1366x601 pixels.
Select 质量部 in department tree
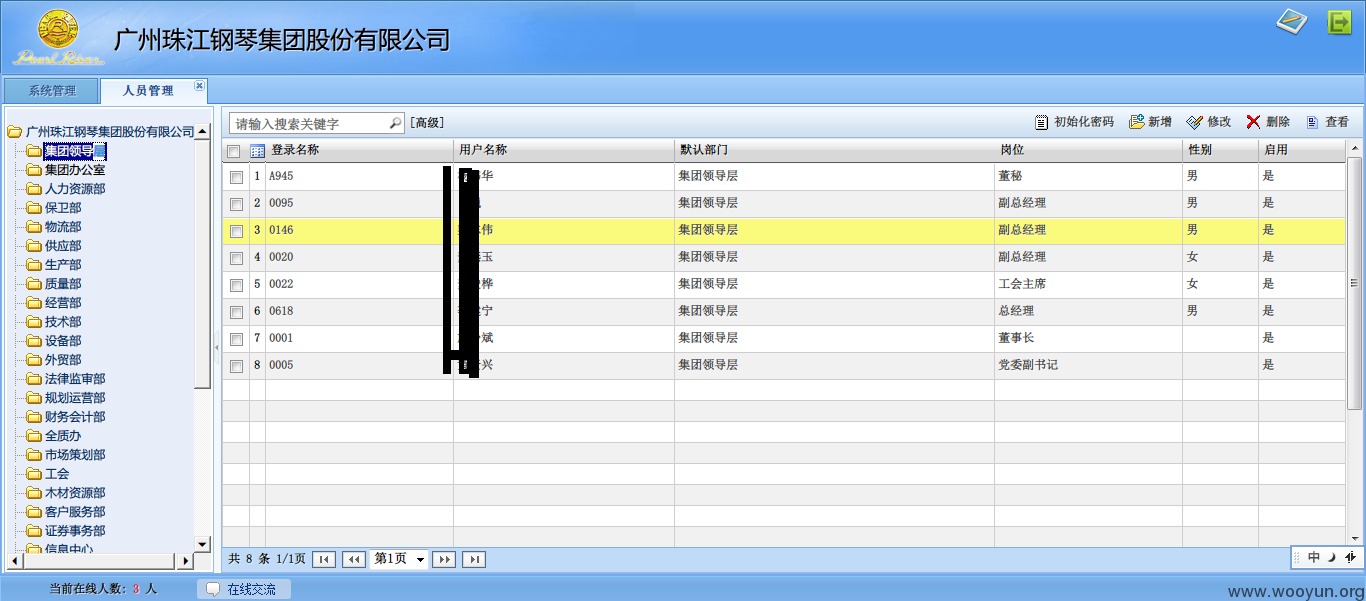(x=63, y=284)
